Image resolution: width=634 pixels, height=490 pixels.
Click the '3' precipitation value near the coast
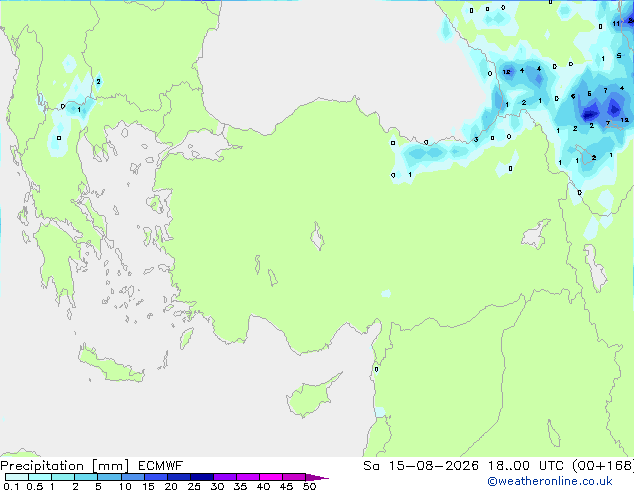pyautogui.click(x=476, y=139)
